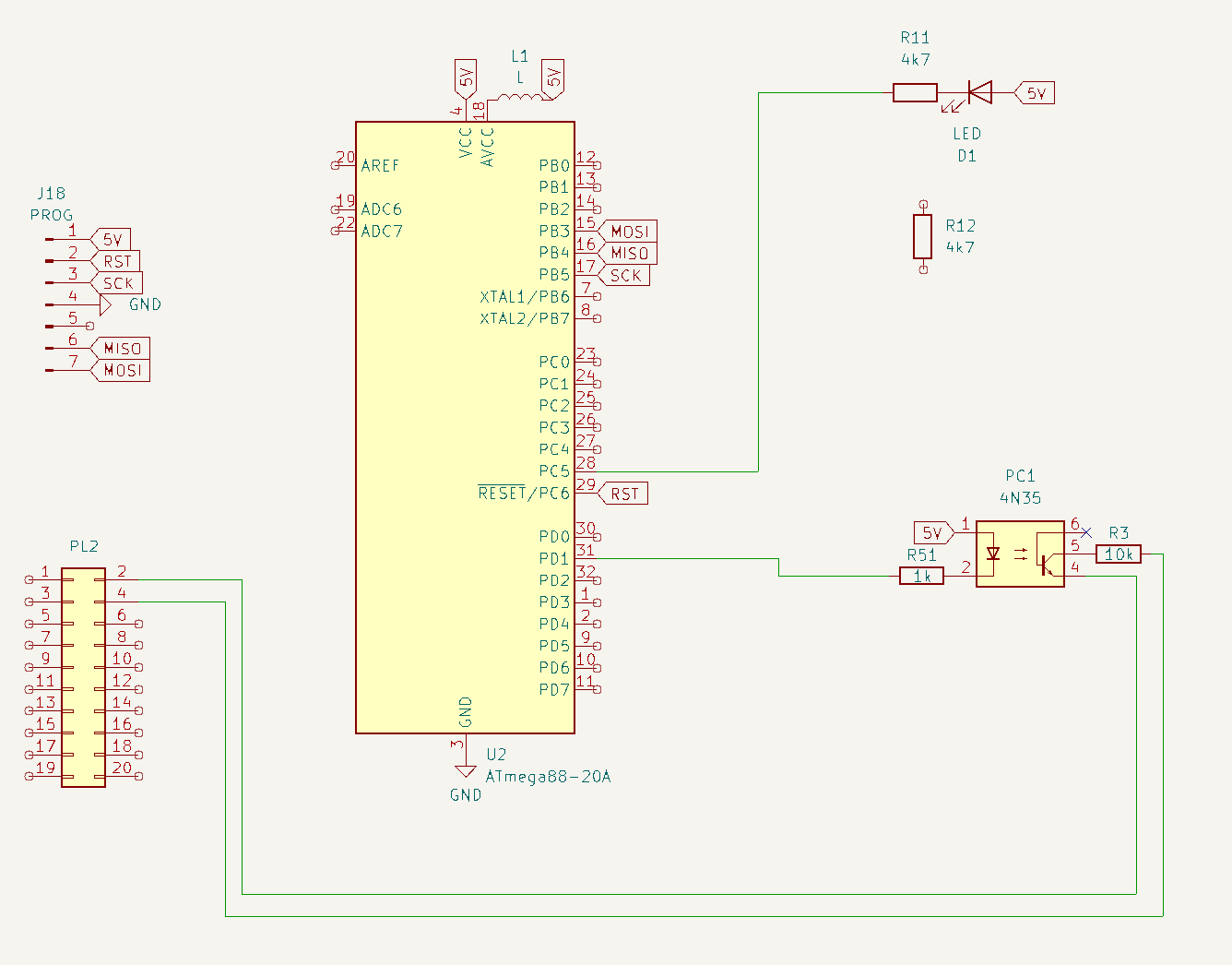Click the RESET/PC6 pin name
Screen dimensions: 1232x965
pyautogui.click(x=524, y=493)
